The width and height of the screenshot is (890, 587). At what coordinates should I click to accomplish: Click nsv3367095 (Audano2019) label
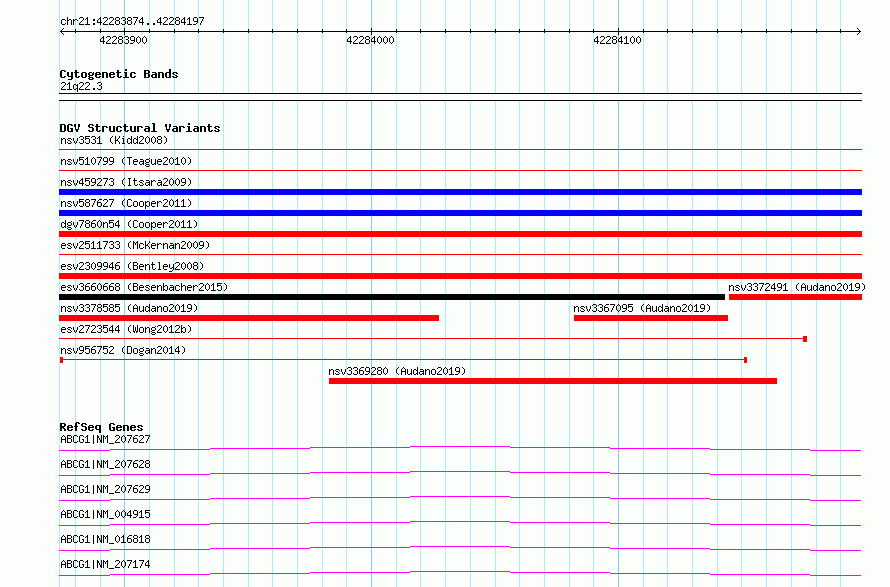[642, 308]
